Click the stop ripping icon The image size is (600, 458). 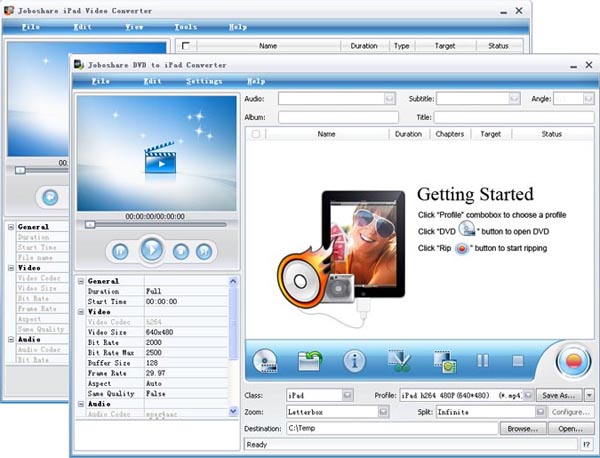(x=518, y=360)
